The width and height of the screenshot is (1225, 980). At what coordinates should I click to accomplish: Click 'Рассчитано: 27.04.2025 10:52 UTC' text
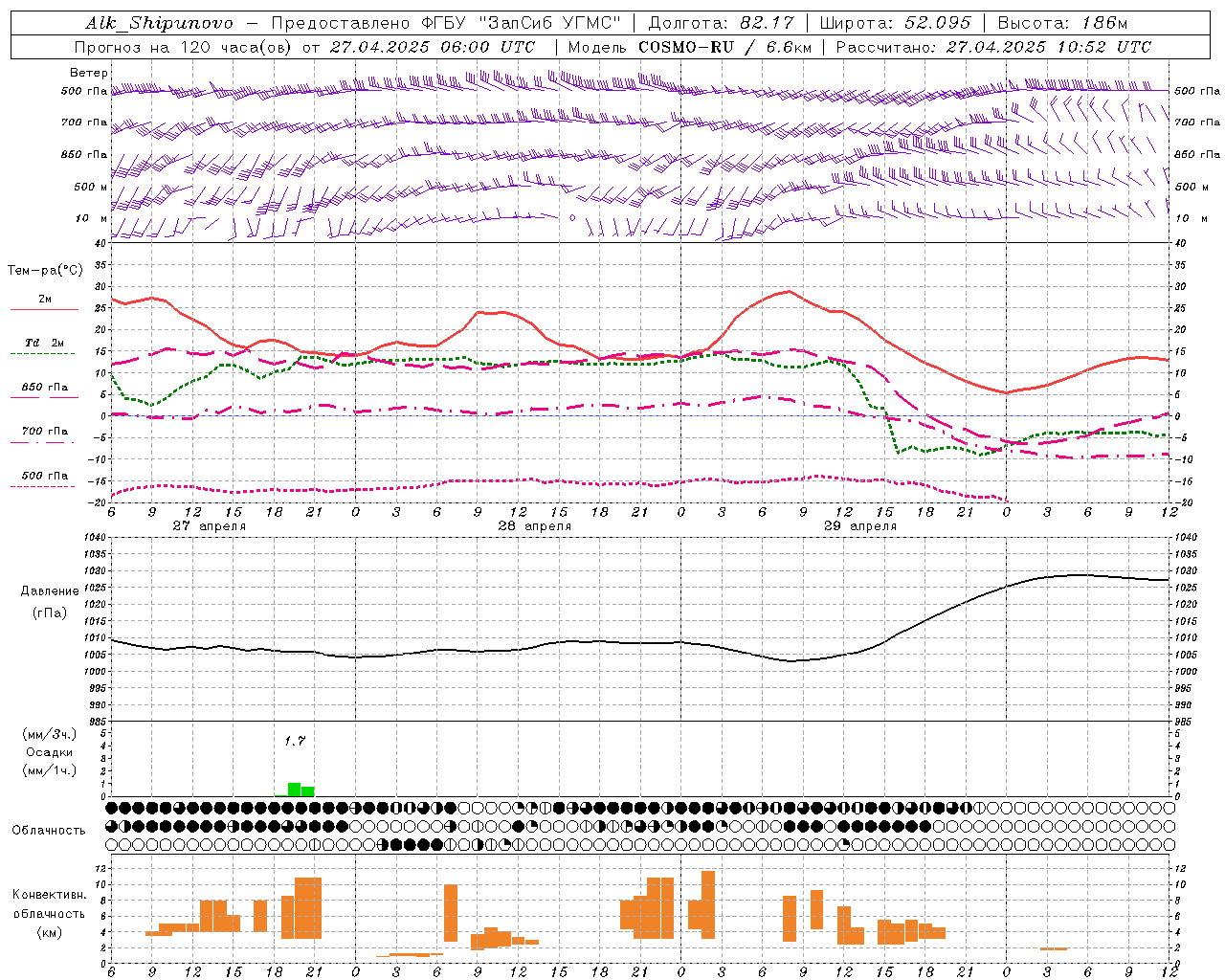[993, 47]
